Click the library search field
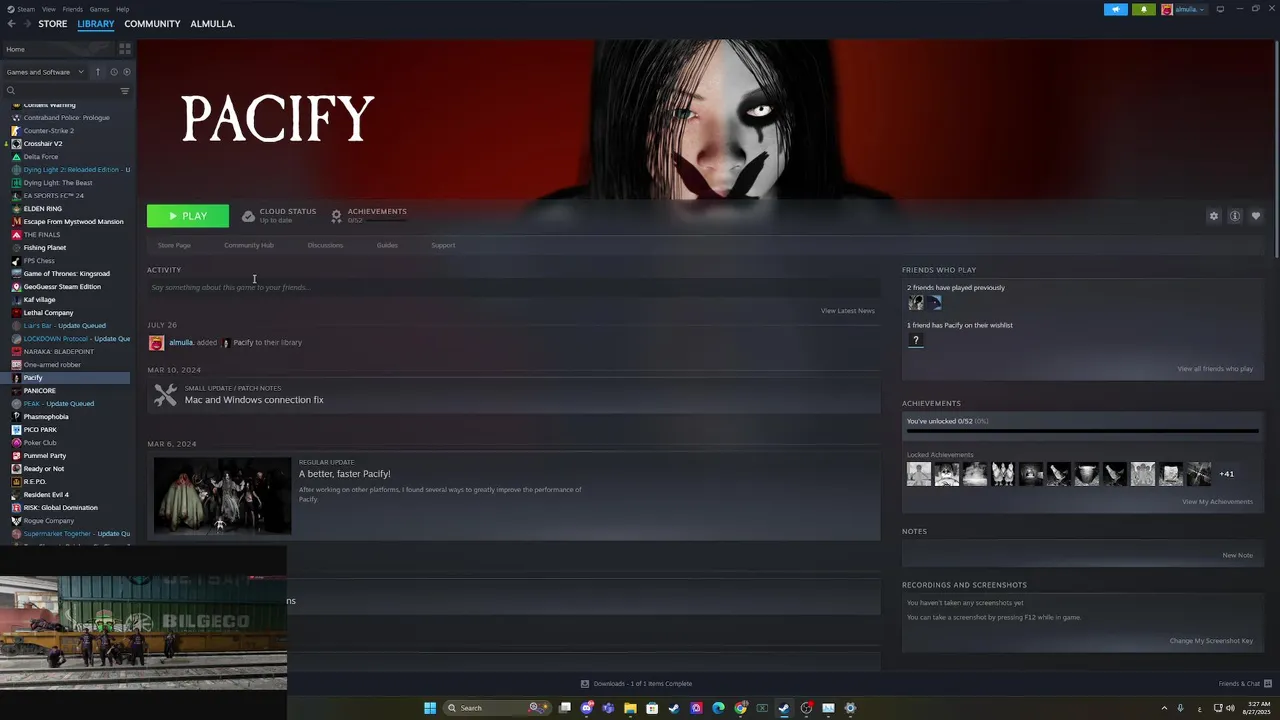 click(60, 91)
